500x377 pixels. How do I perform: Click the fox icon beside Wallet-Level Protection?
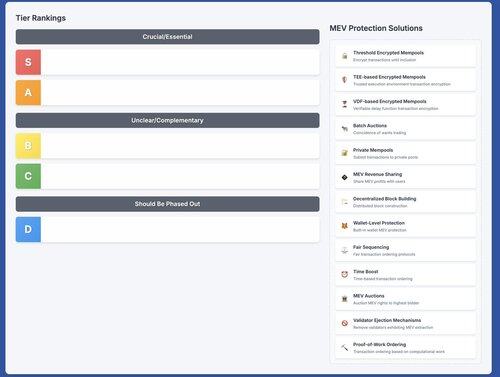click(x=344, y=226)
